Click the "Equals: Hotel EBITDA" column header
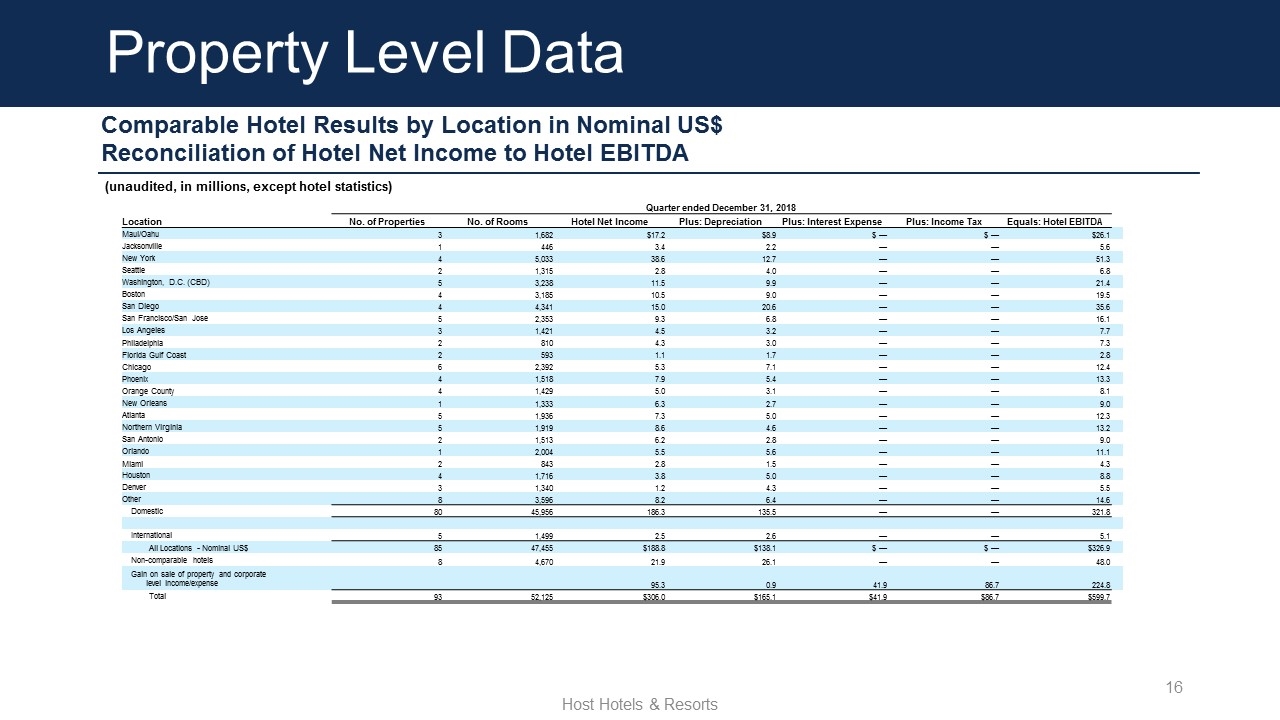 (x=1055, y=221)
